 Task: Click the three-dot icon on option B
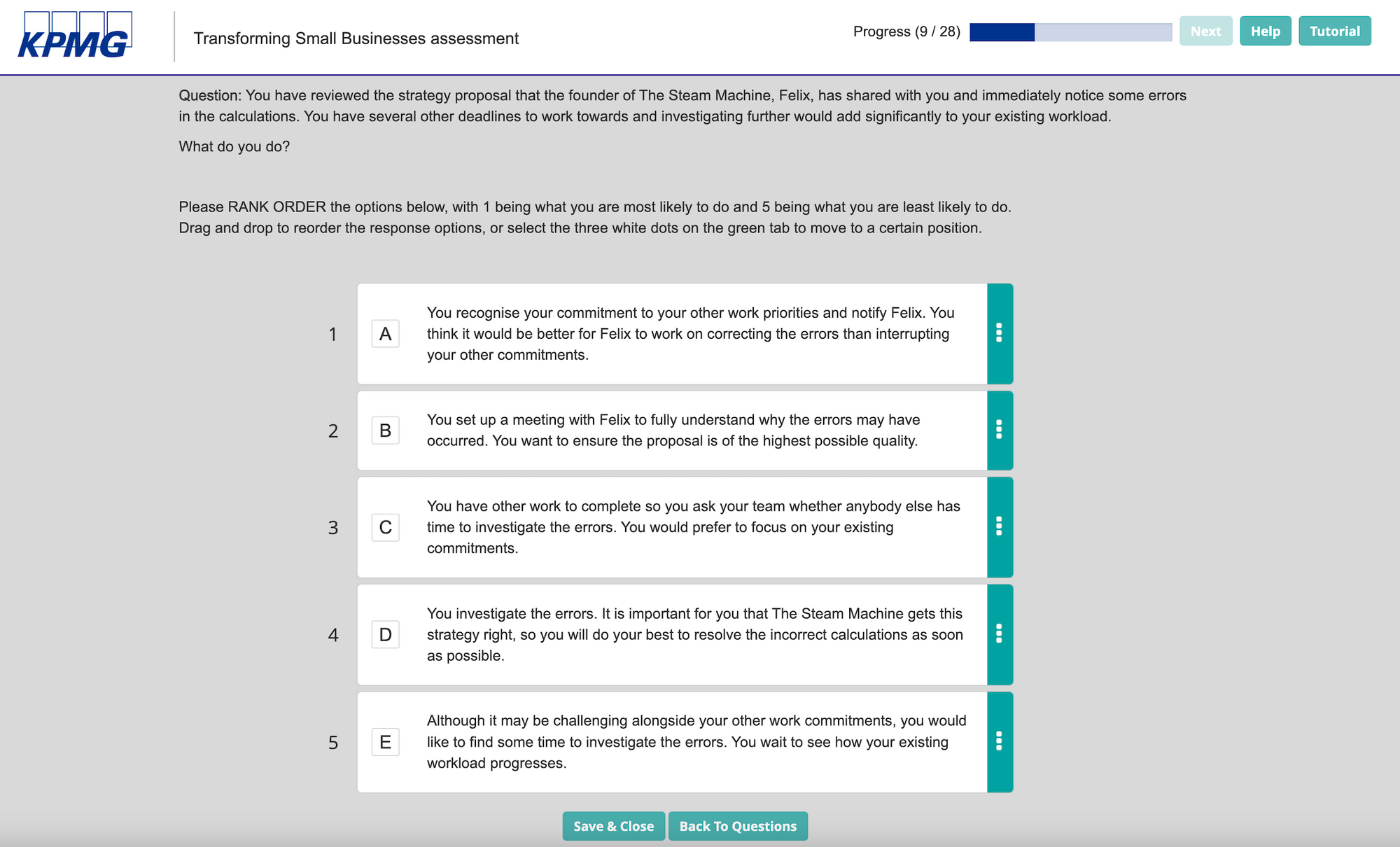998,430
